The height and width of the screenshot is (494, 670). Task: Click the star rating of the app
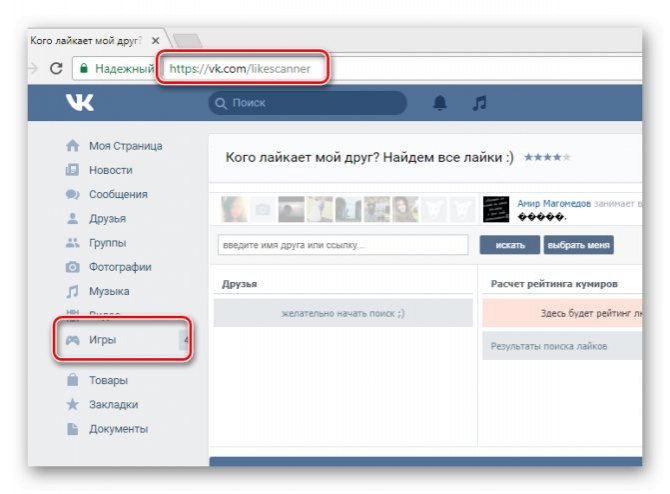(x=547, y=157)
